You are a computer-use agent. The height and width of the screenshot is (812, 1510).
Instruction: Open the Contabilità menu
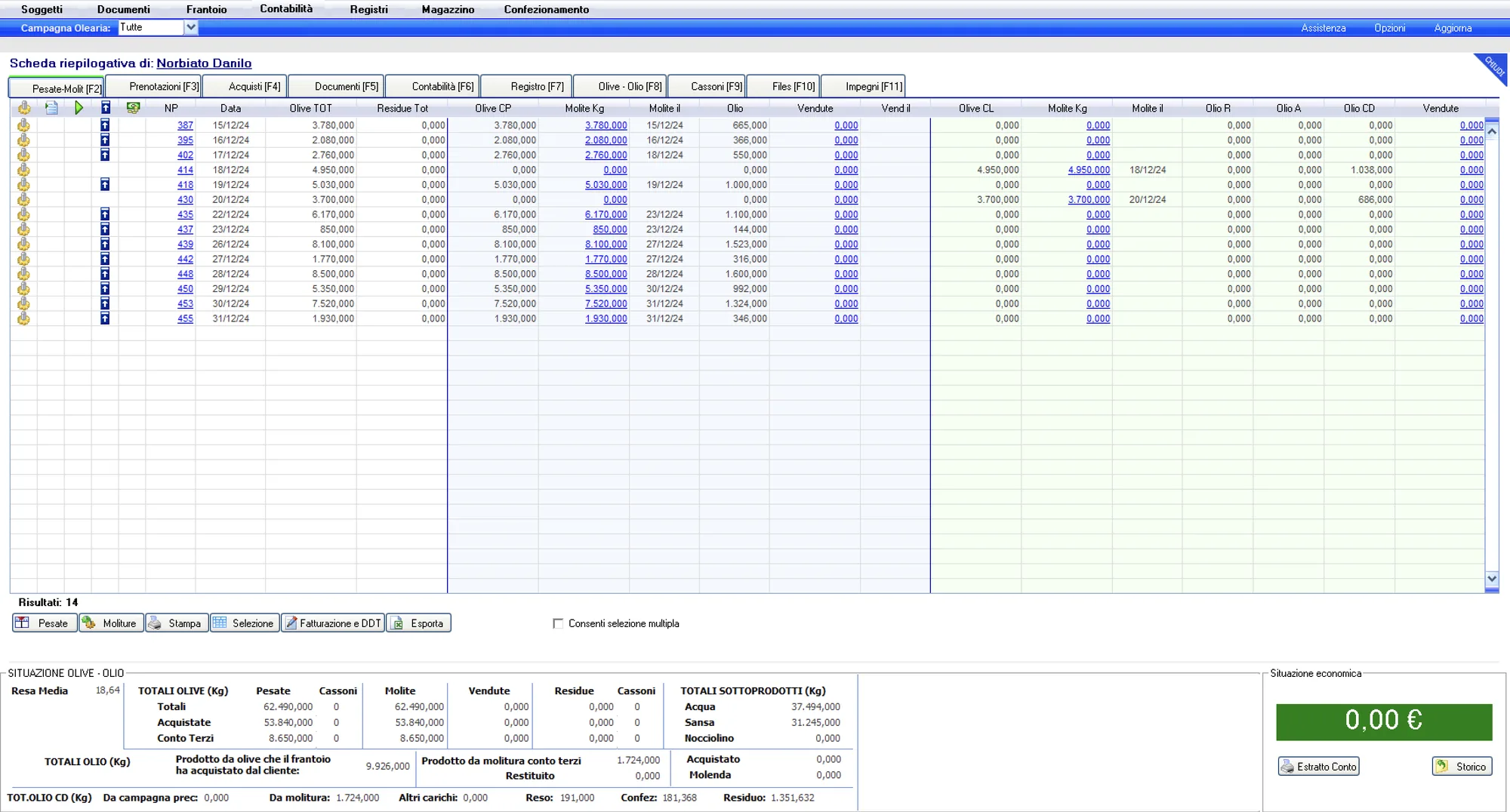tap(286, 9)
